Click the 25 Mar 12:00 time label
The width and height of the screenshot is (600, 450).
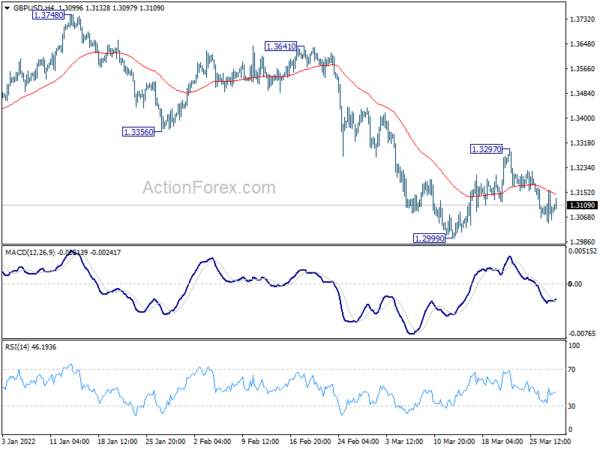(x=550, y=442)
